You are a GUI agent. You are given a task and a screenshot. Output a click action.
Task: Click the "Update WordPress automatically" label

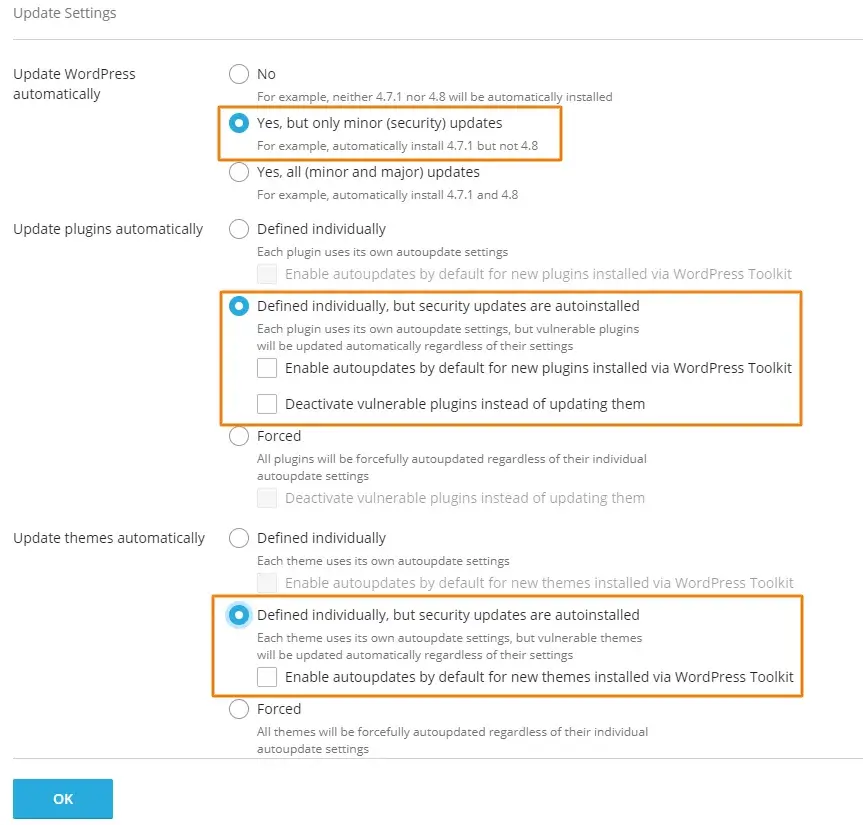74,84
